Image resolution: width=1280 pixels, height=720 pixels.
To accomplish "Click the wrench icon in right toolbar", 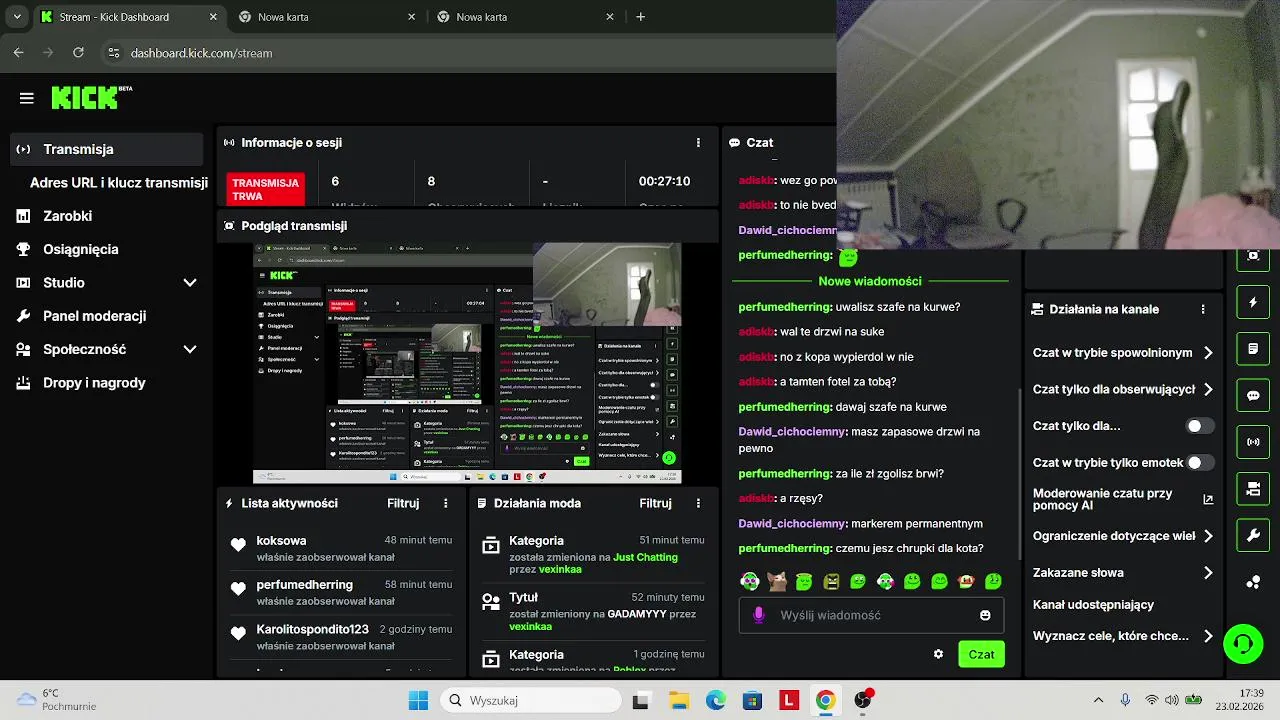I will click(1253, 535).
